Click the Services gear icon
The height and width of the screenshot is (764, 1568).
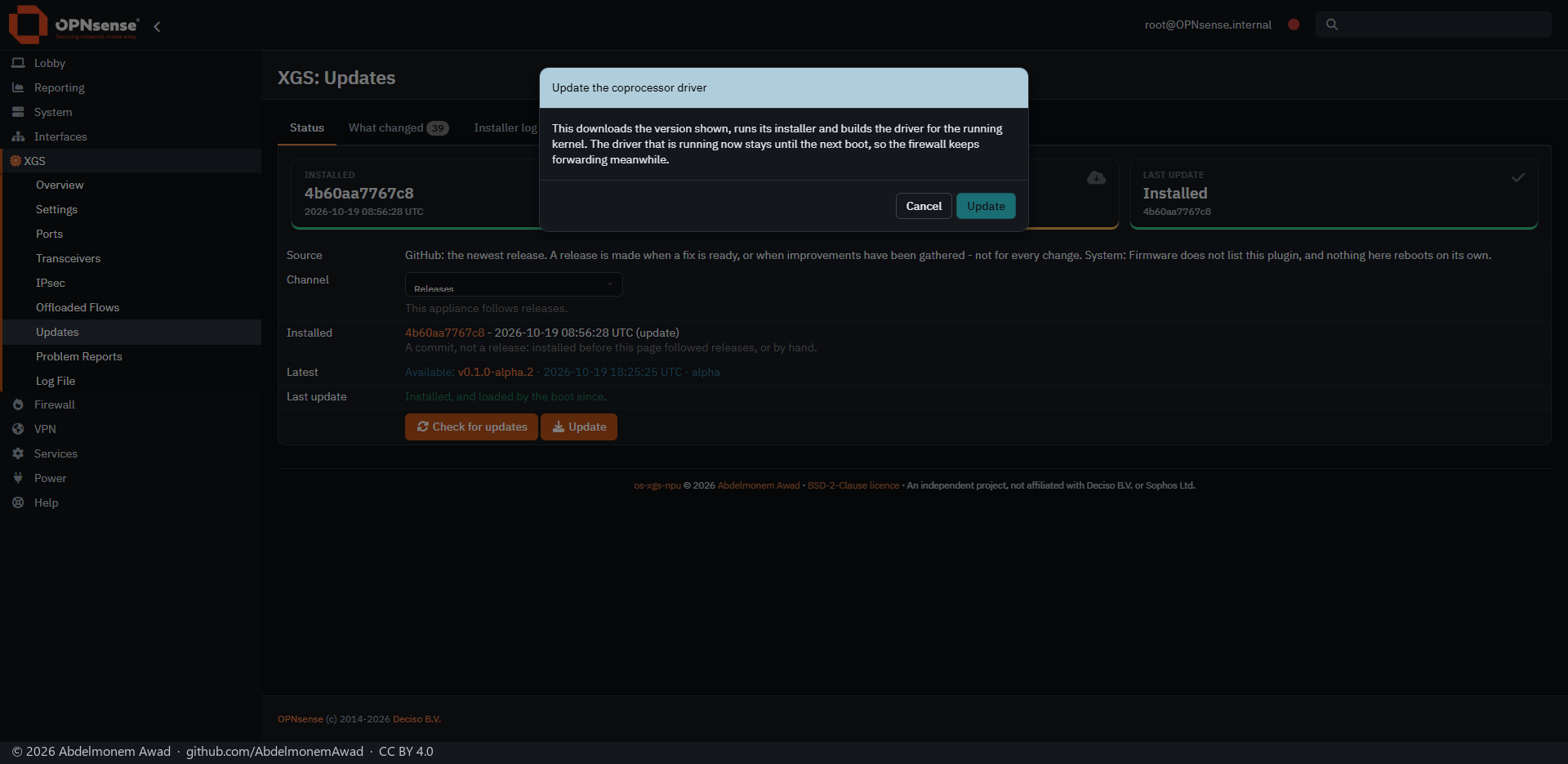click(18, 453)
